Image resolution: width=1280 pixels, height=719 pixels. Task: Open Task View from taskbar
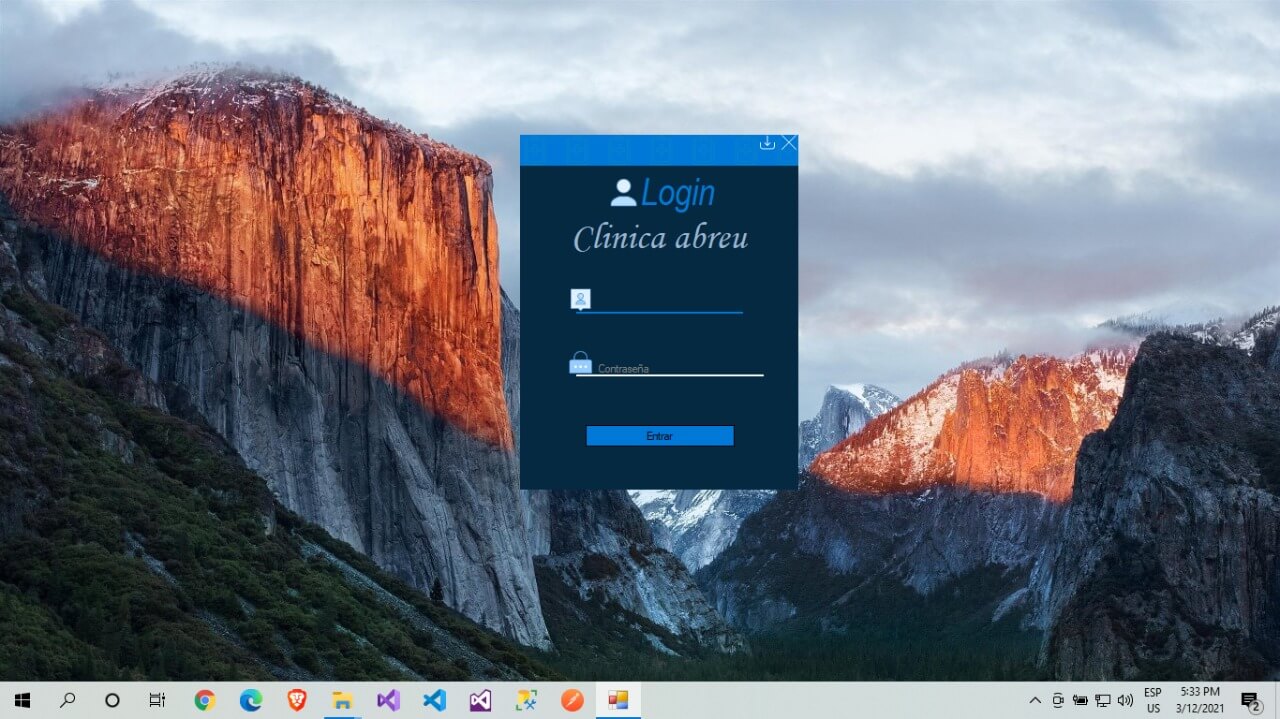click(157, 700)
